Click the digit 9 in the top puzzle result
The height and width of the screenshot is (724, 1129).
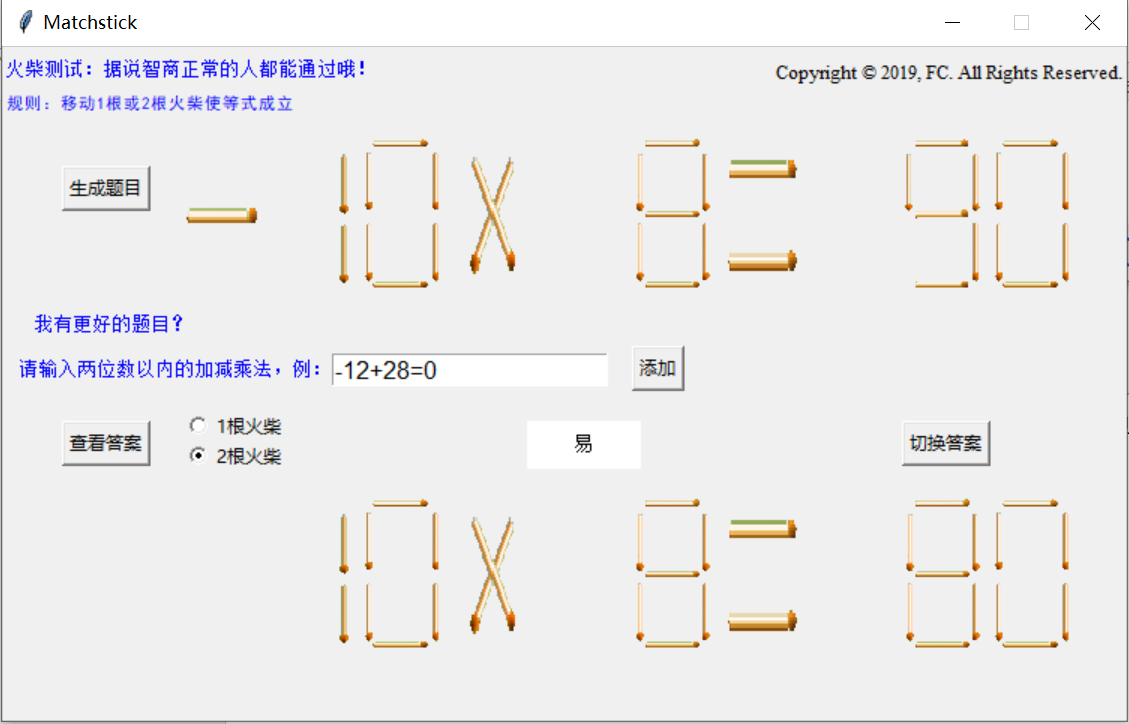click(943, 214)
